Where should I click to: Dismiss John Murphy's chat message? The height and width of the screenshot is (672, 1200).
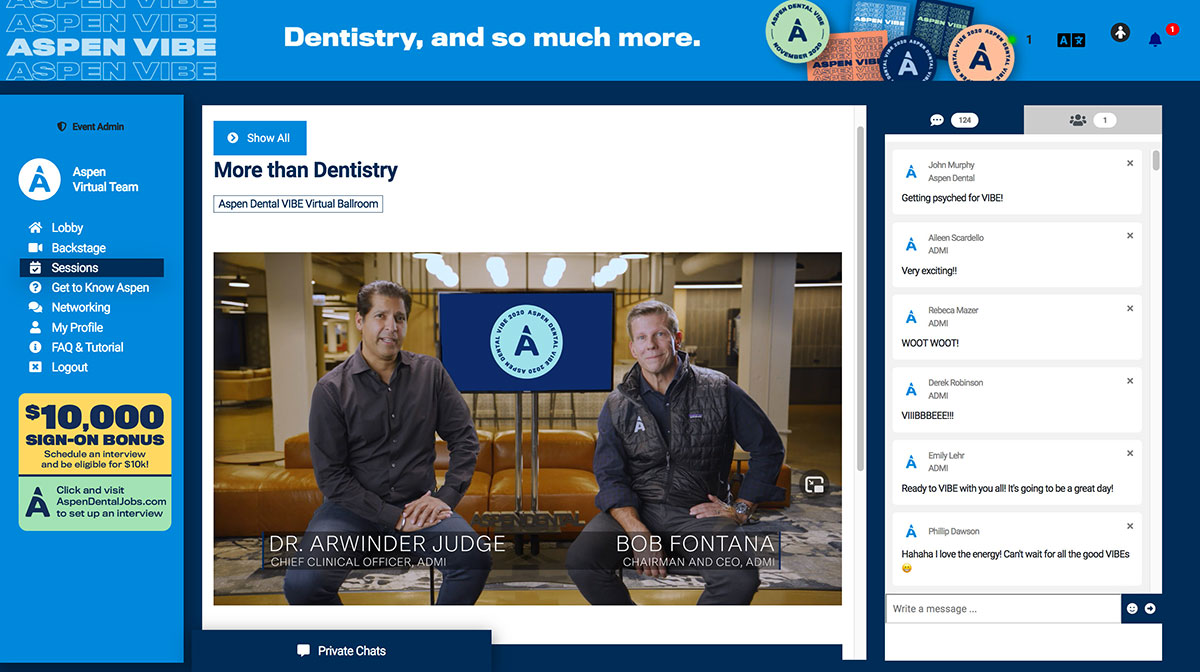[1130, 163]
